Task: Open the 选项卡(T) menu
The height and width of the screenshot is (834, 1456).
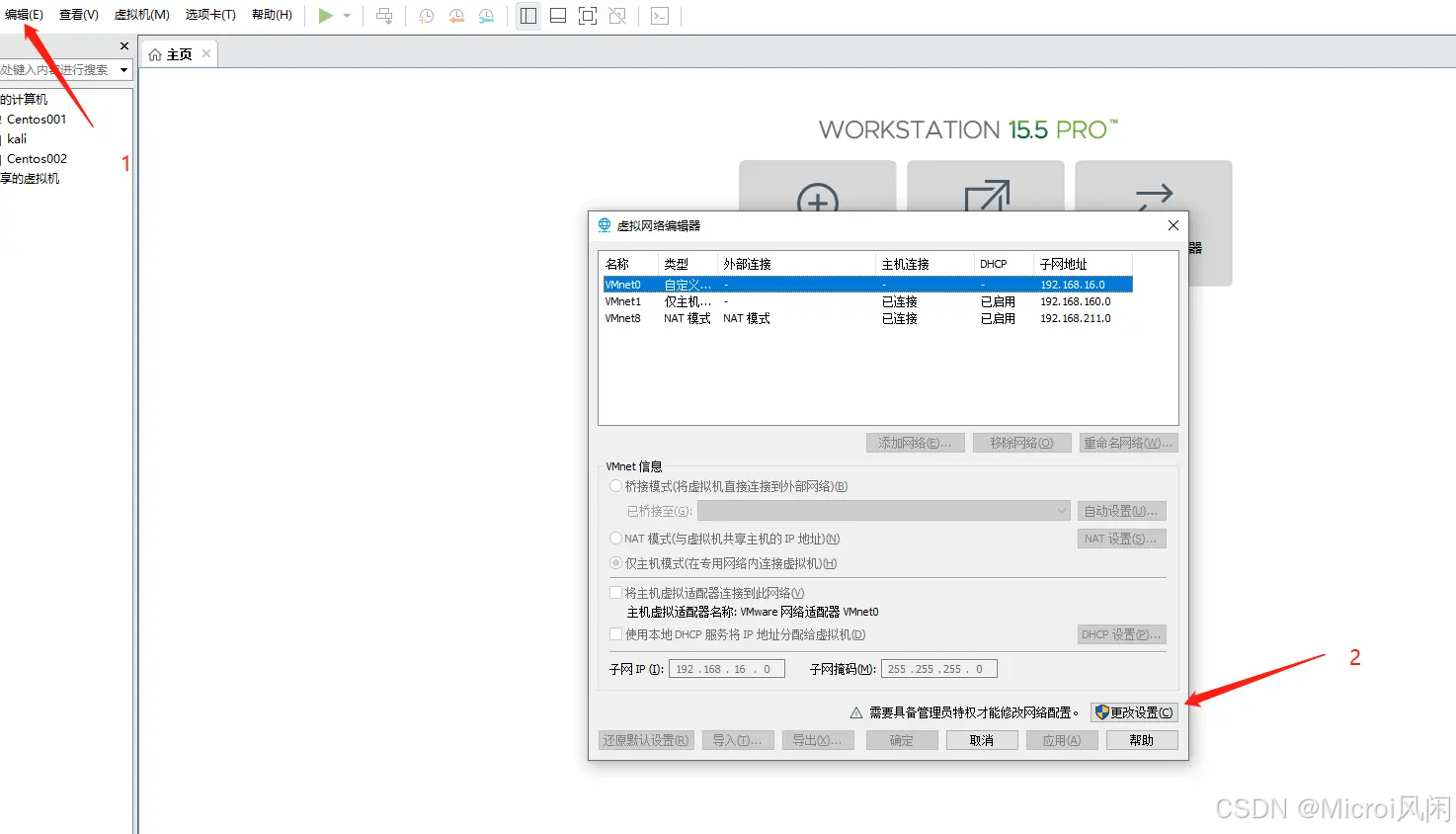Action: pyautogui.click(x=210, y=15)
